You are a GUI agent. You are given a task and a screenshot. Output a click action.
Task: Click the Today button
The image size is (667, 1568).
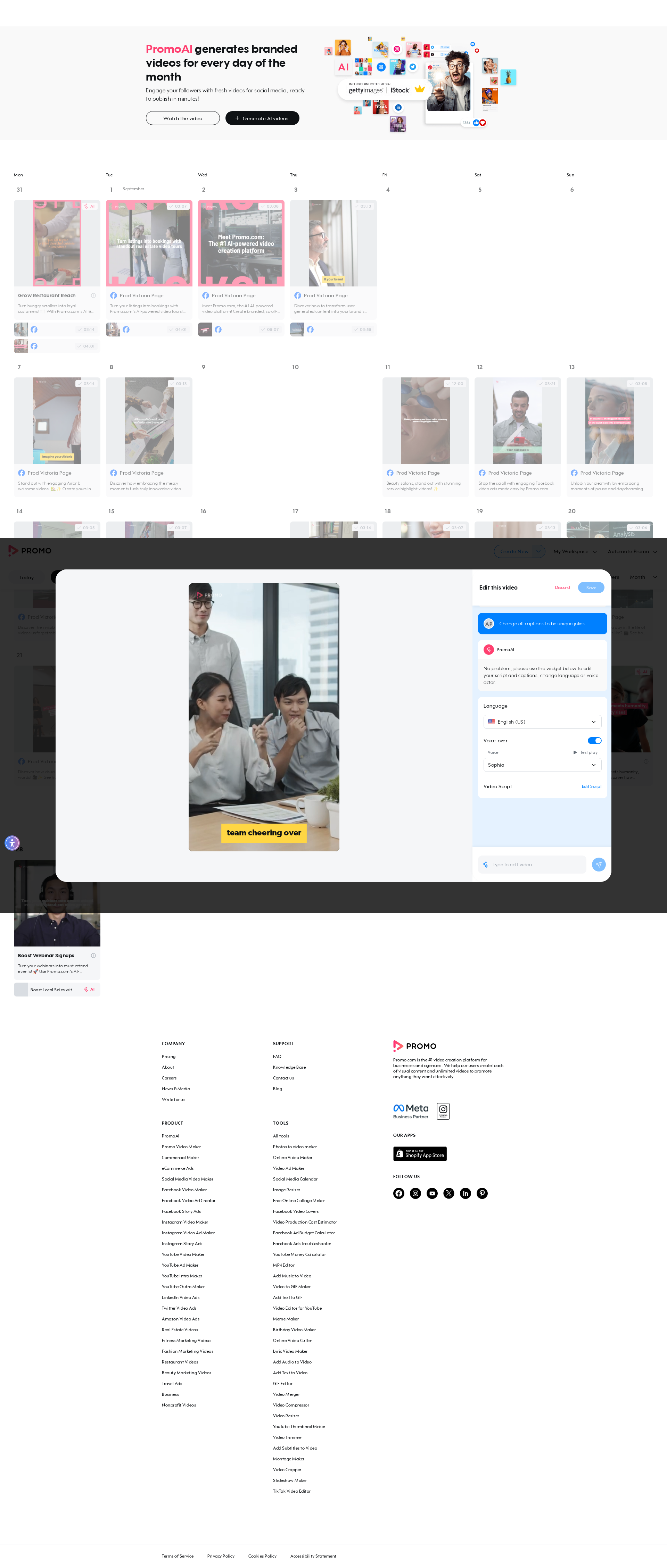point(27,577)
